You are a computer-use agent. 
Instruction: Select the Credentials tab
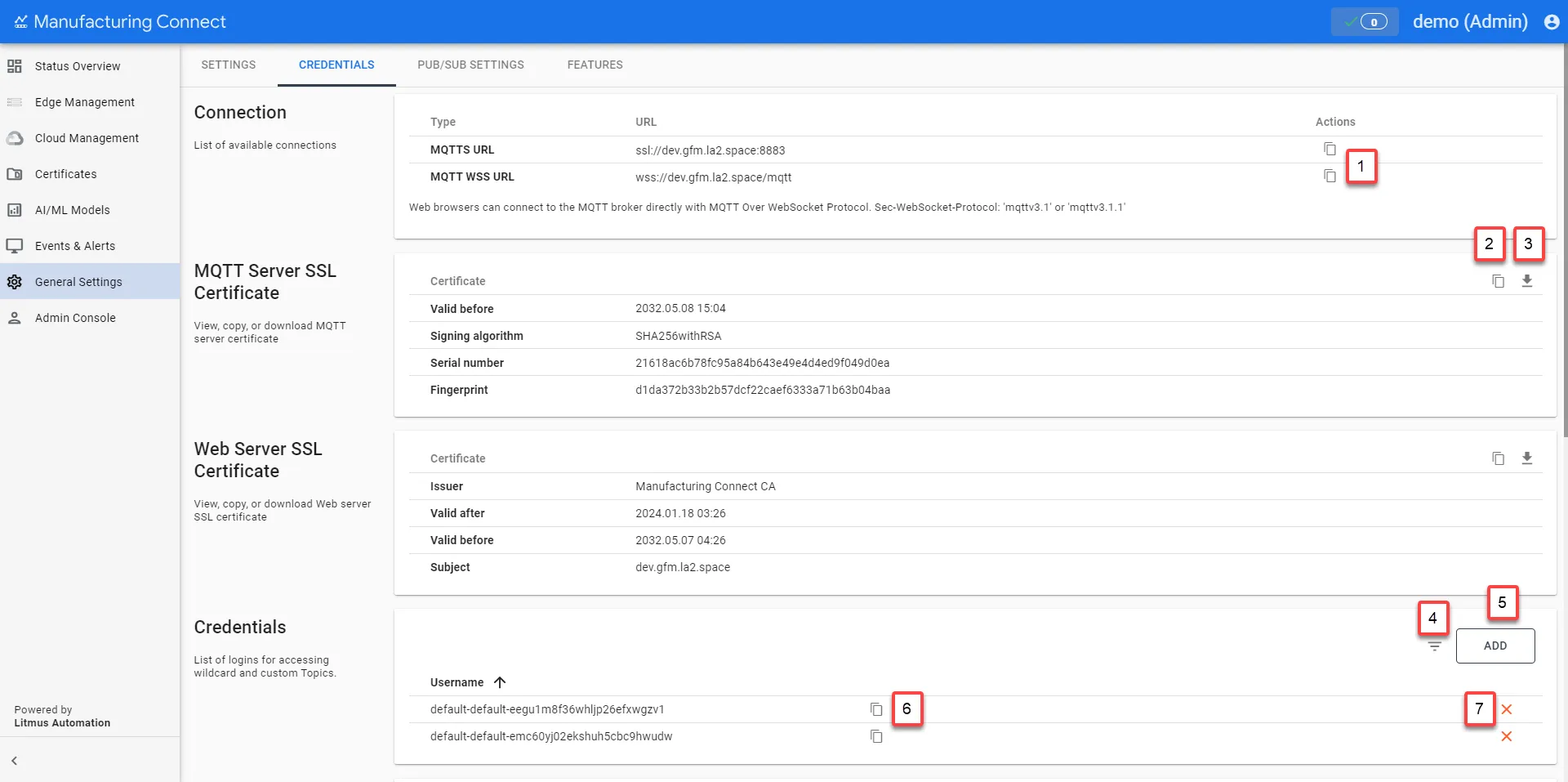336,65
